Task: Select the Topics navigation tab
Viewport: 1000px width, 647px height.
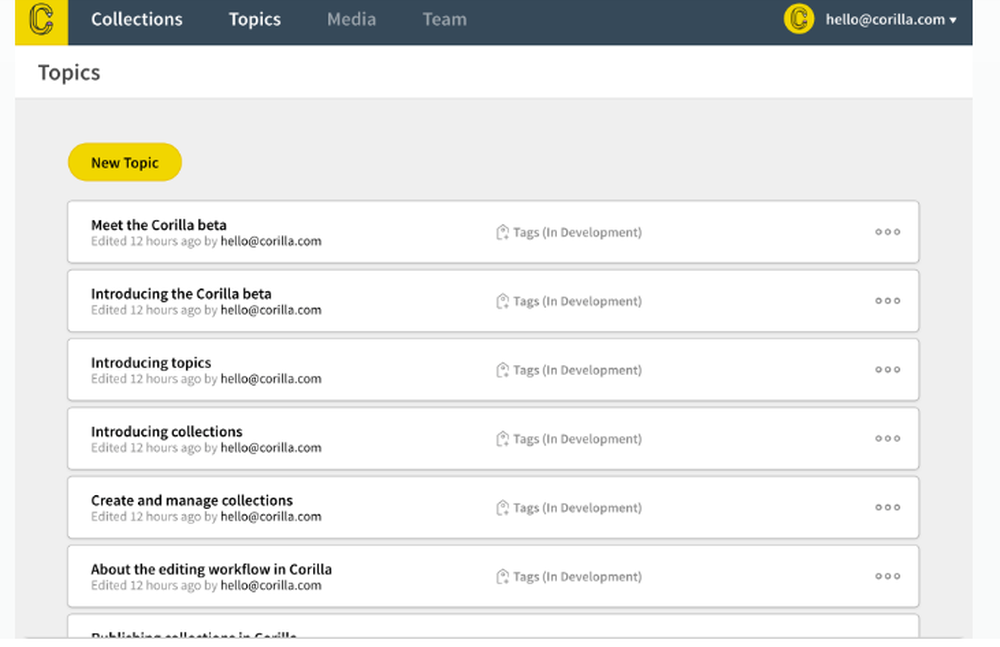Action: [254, 20]
